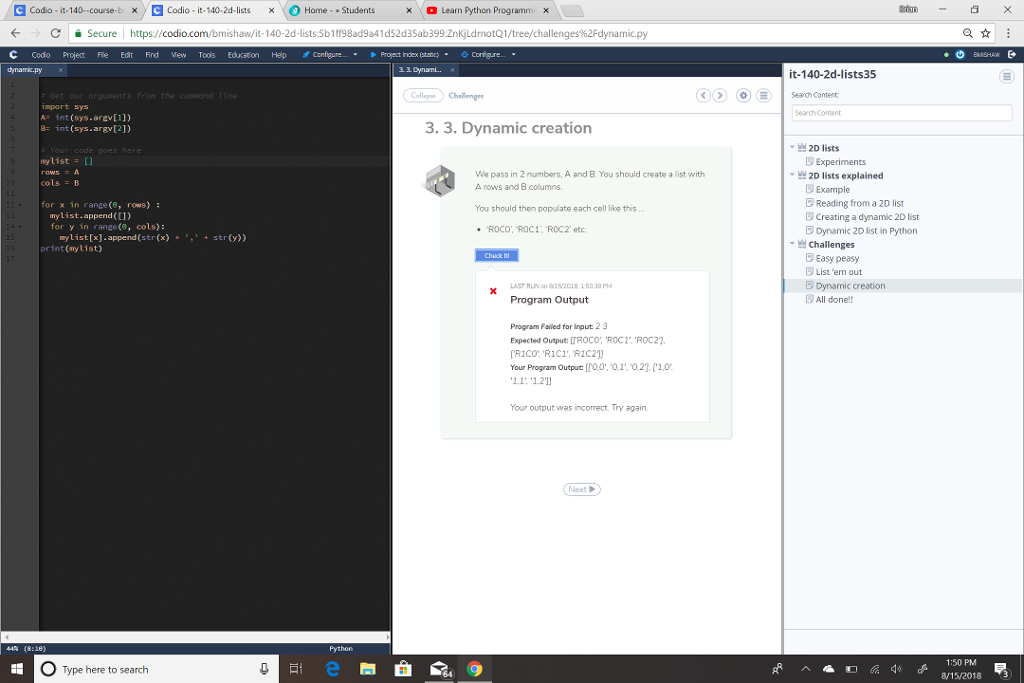Click the Chrome zoom magnifier icon
1024x683 pixels.
[x=967, y=33]
